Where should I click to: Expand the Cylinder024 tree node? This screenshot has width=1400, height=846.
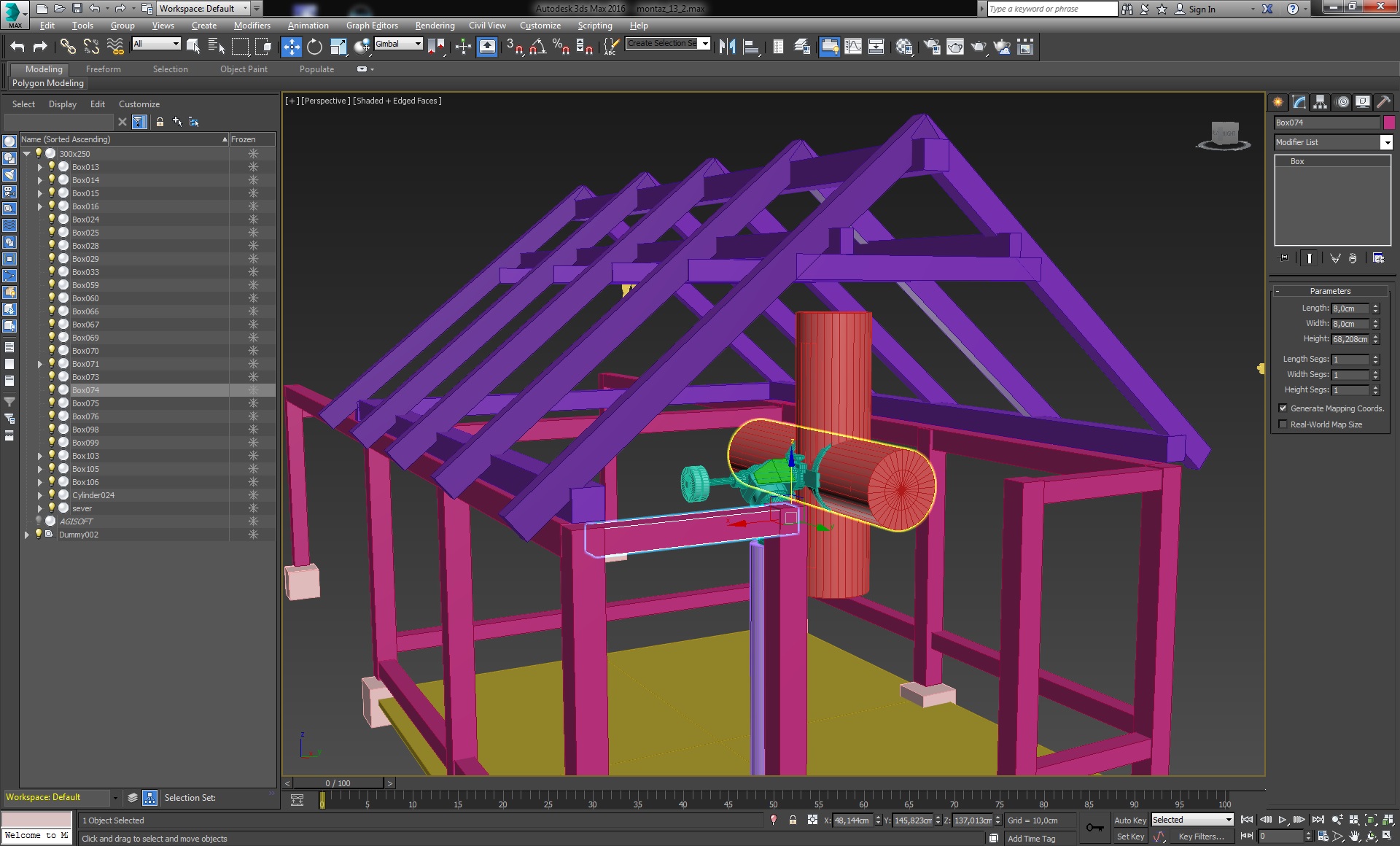(x=40, y=495)
